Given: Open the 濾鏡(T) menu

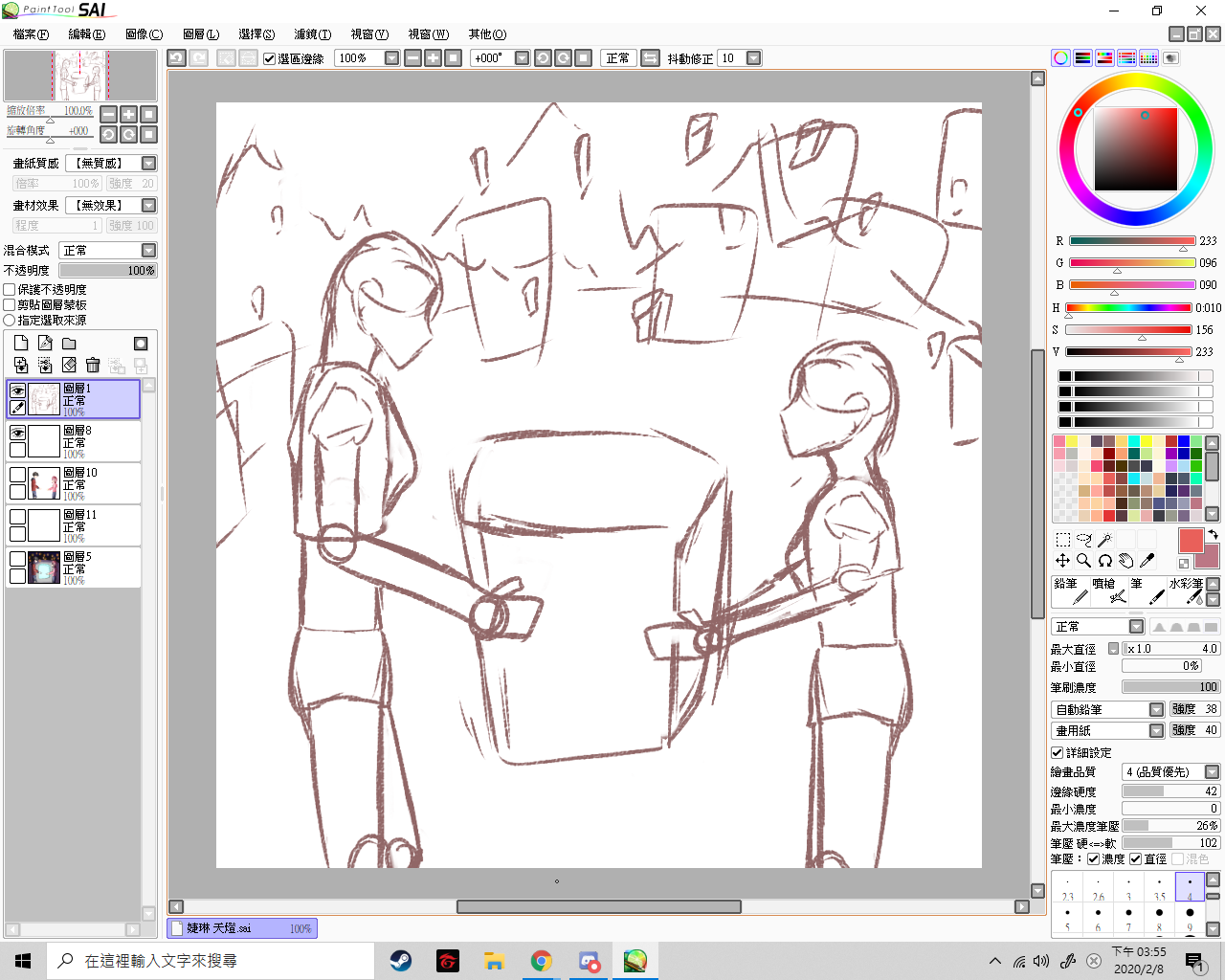Looking at the screenshot, I should pos(313,33).
